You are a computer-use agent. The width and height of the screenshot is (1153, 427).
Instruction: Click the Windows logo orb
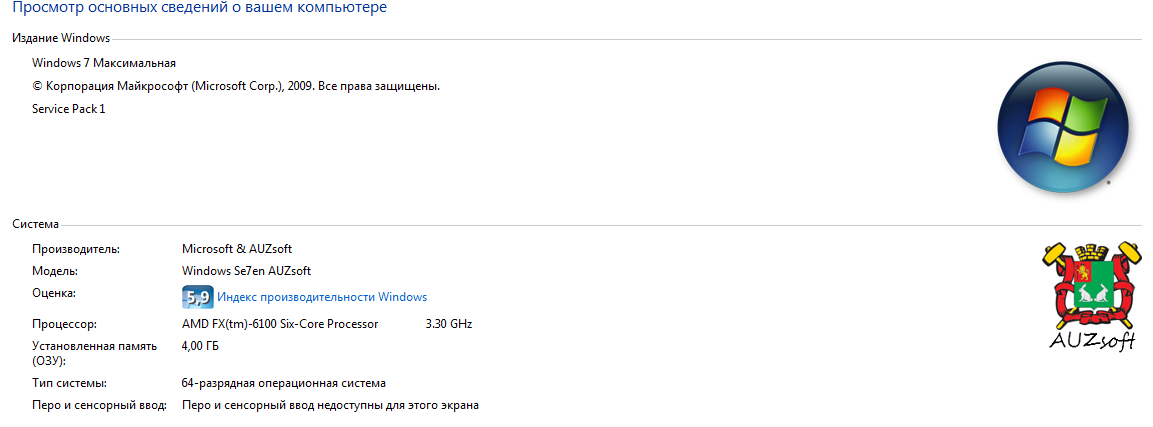pos(1062,126)
